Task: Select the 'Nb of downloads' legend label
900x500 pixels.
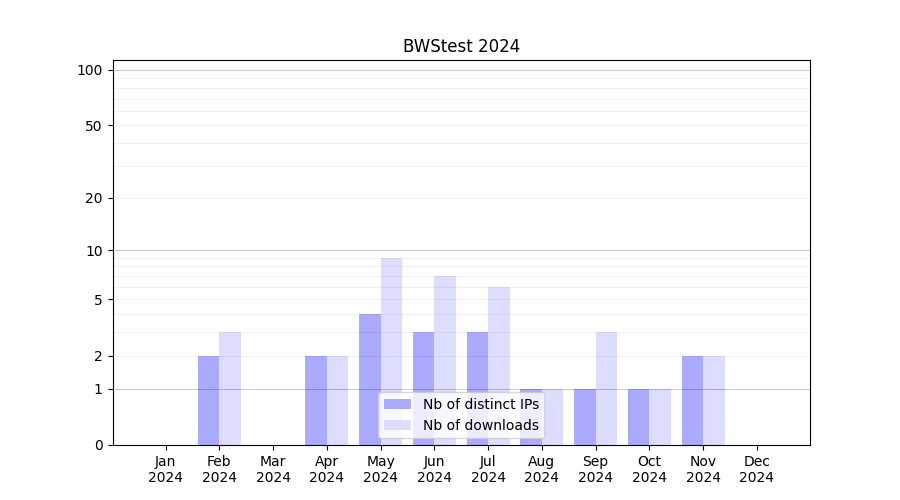Action: click(x=480, y=425)
